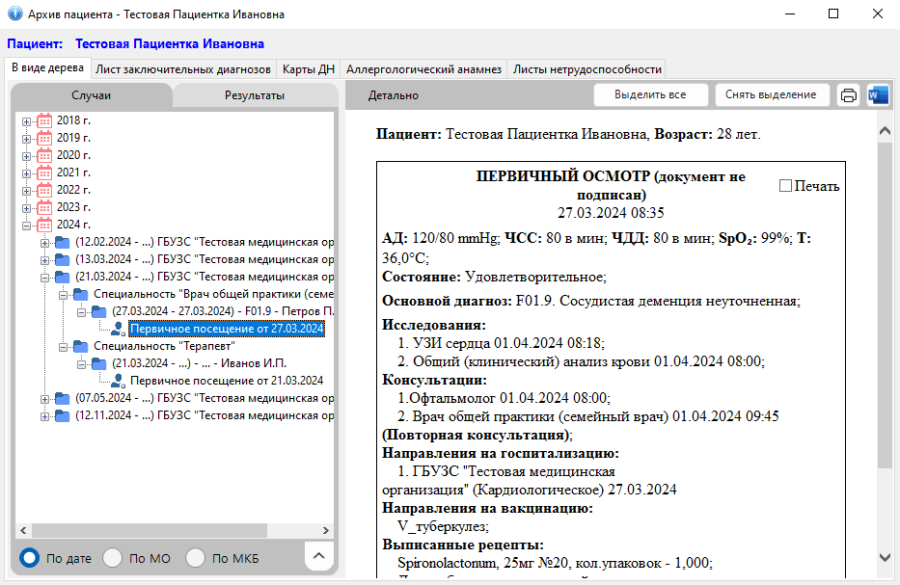Expand the 12.02.2024 case node
Image resolution: width=900 pixels, height=585 pixels.
coord(45,243)
